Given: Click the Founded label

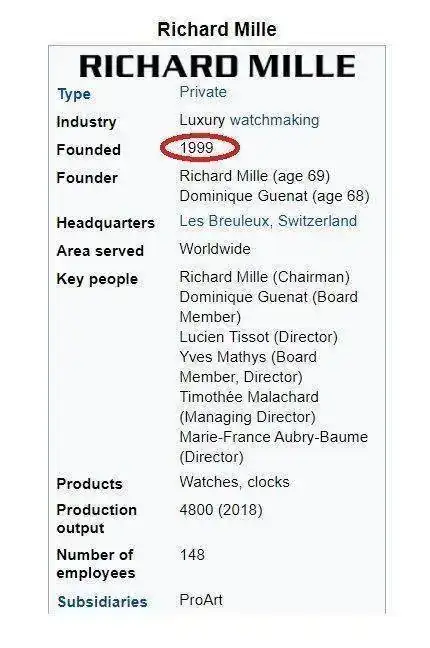Looking at the screenshot, I should click(x=88, y=150).
